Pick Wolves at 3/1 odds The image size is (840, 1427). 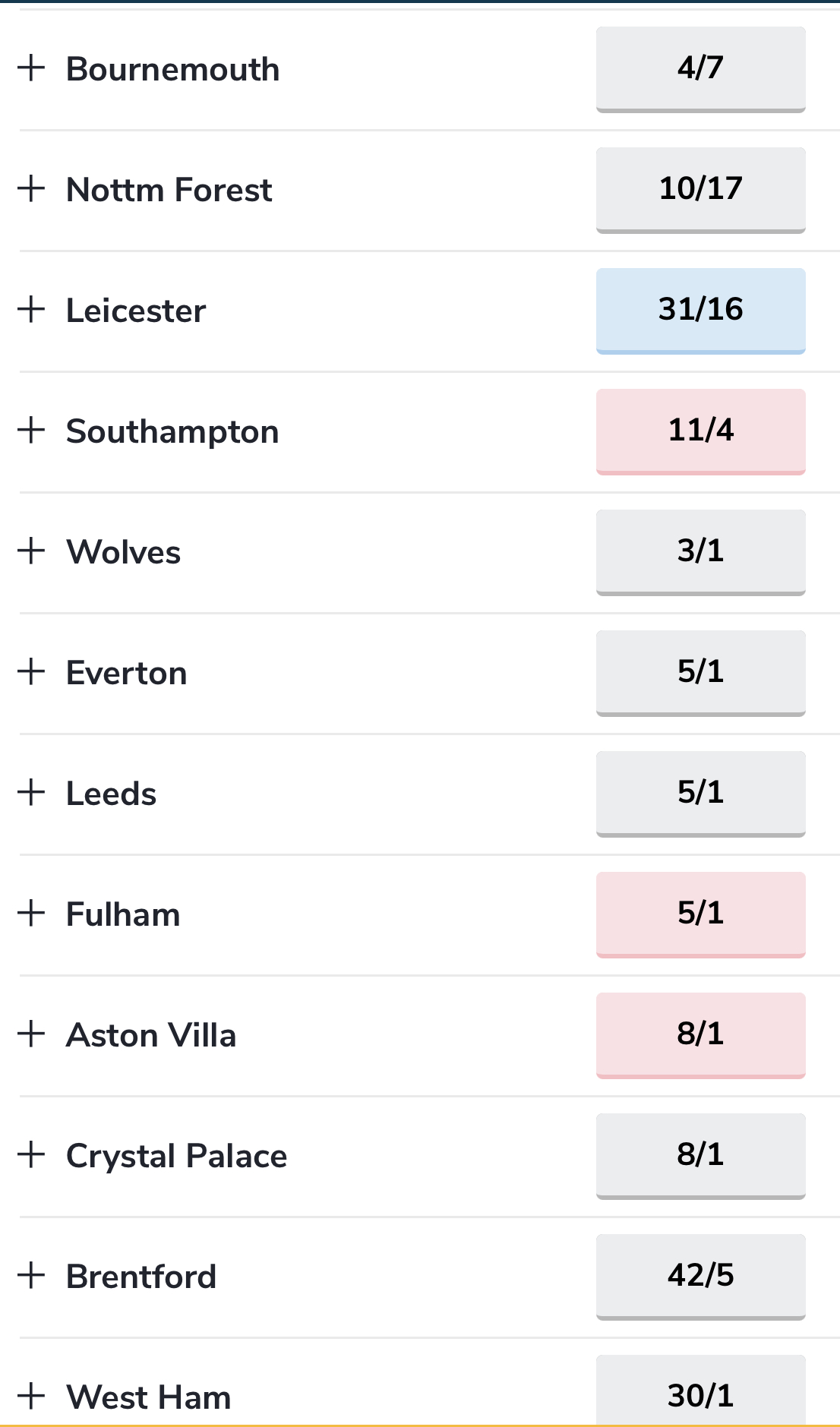pos(700,553)
